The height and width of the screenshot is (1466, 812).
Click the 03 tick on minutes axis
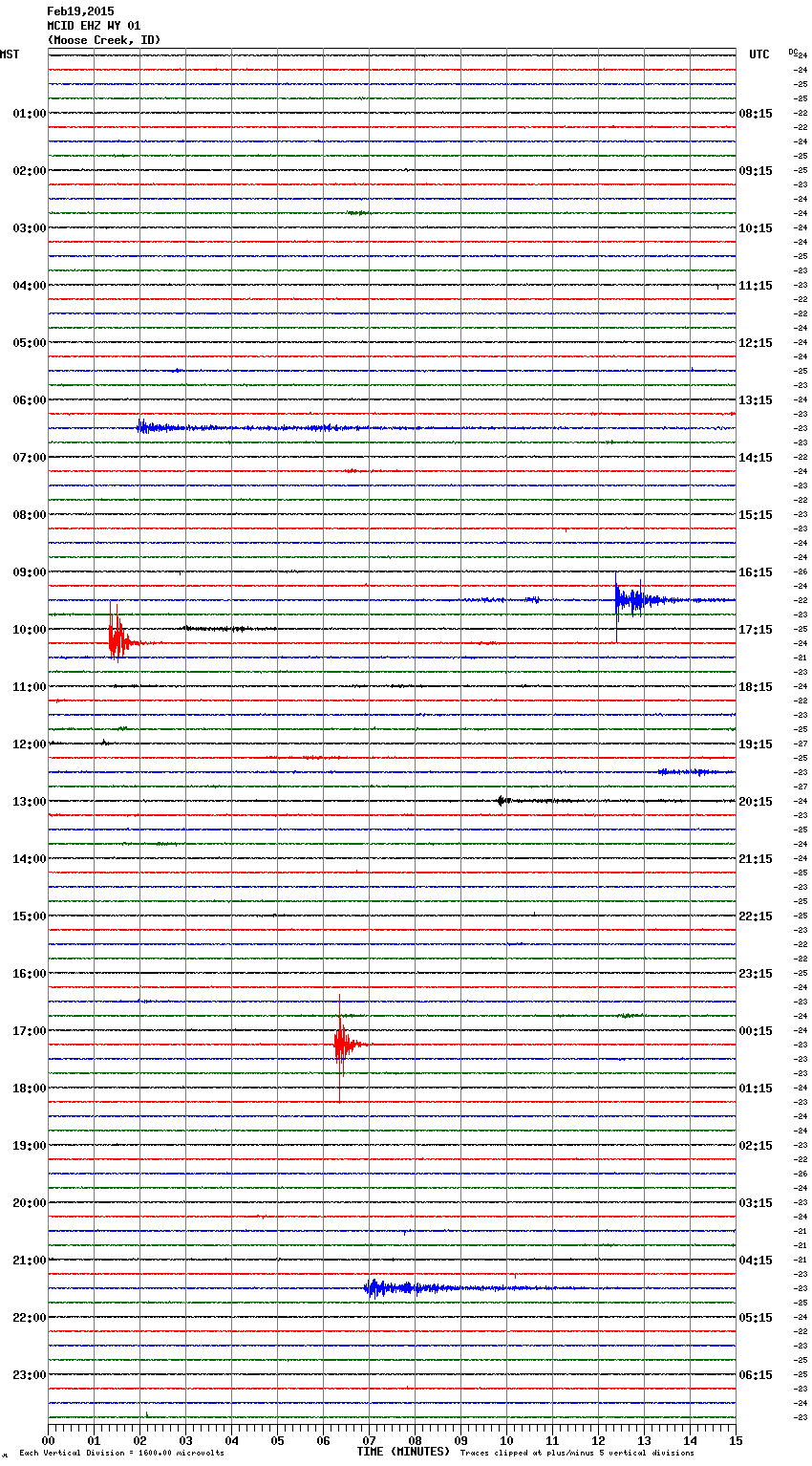click(x=186, y=1440)
